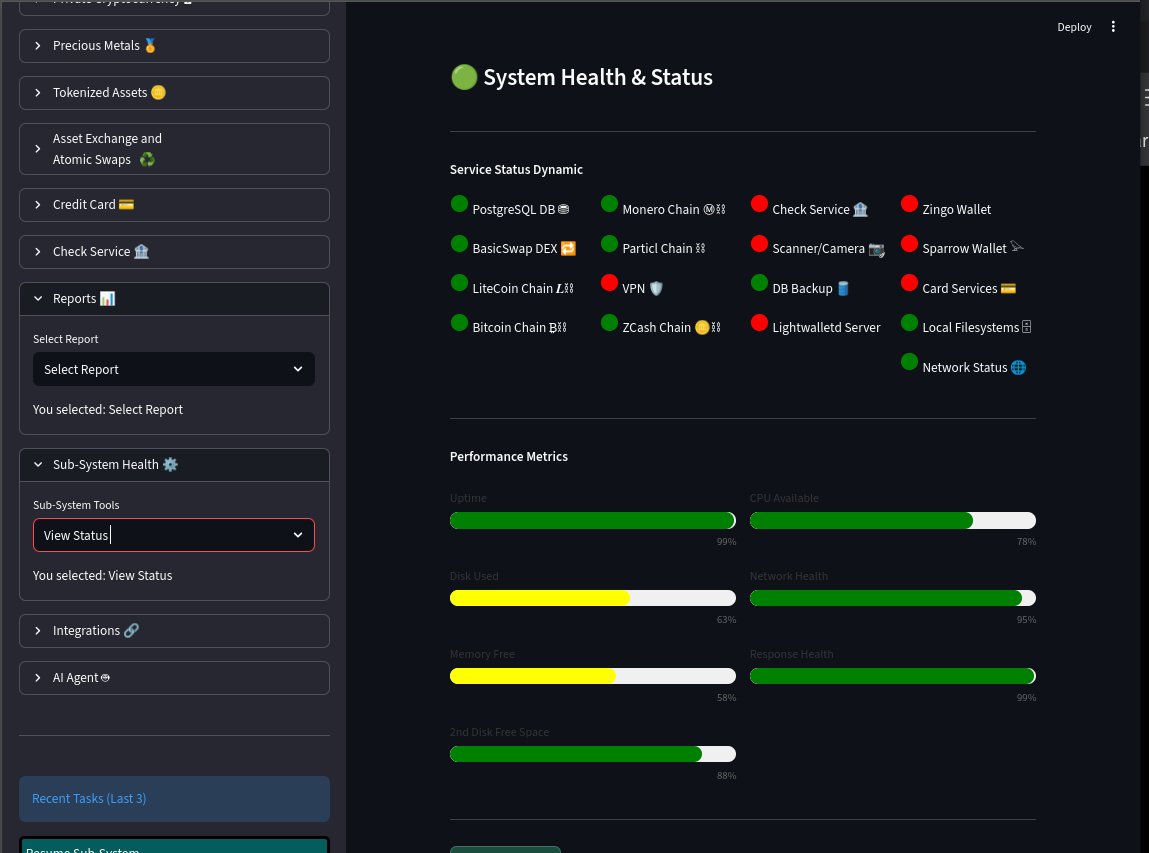
Task: Open the three-dot main menu
Action: click(1113, 27)
